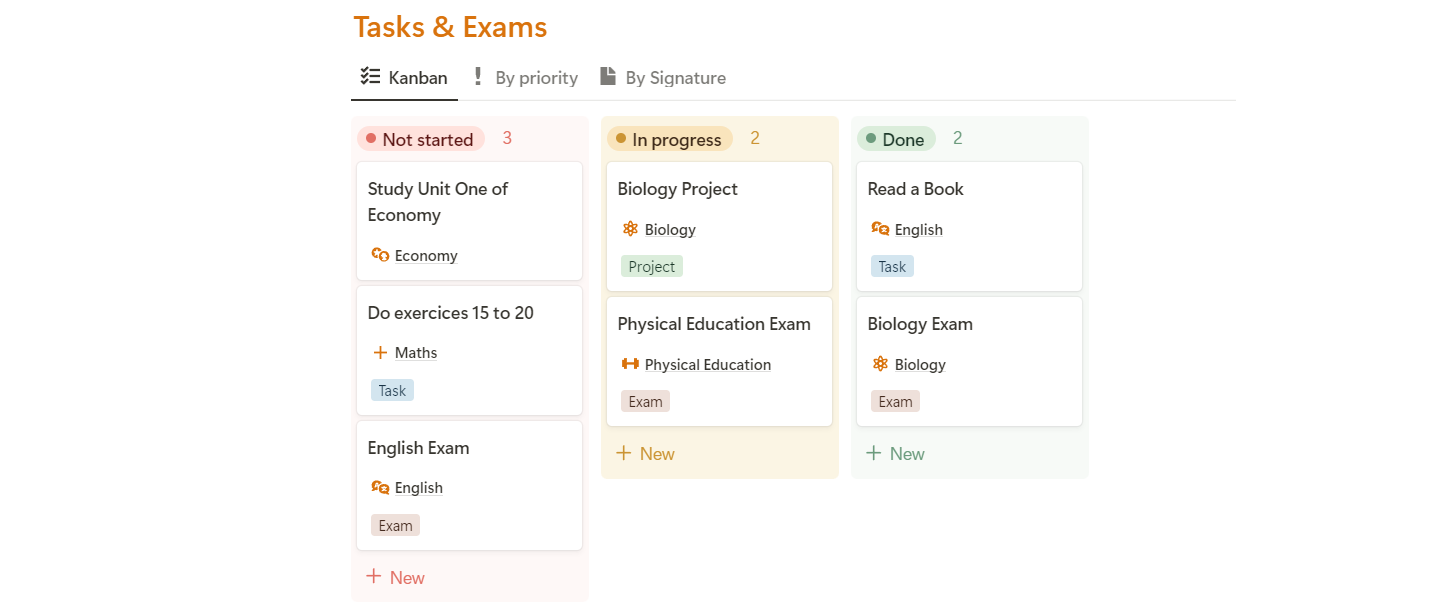Click the Project tag on Biology Project
The image size is (1432, 615).
652,266
